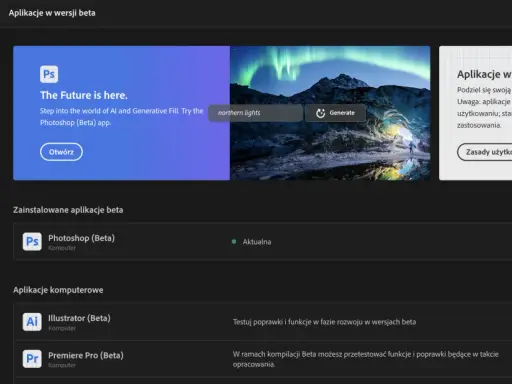Click the aurora mountain banner image

[330, 113]
